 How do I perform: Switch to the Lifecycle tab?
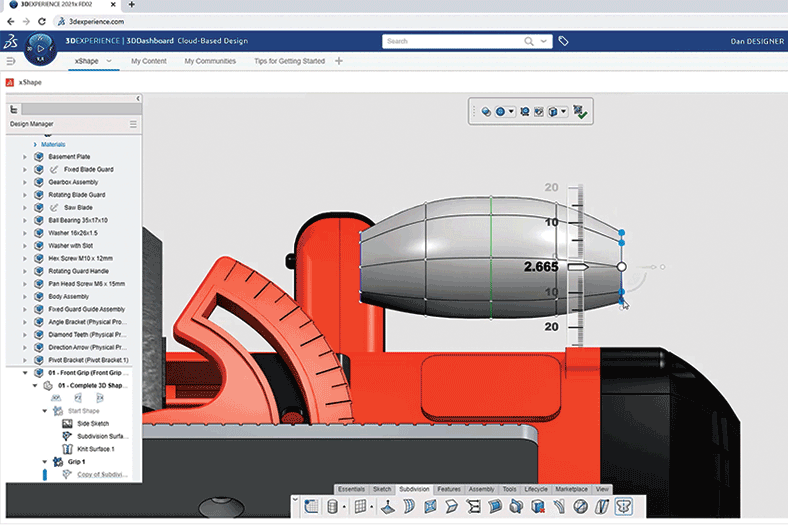(536, 489)
